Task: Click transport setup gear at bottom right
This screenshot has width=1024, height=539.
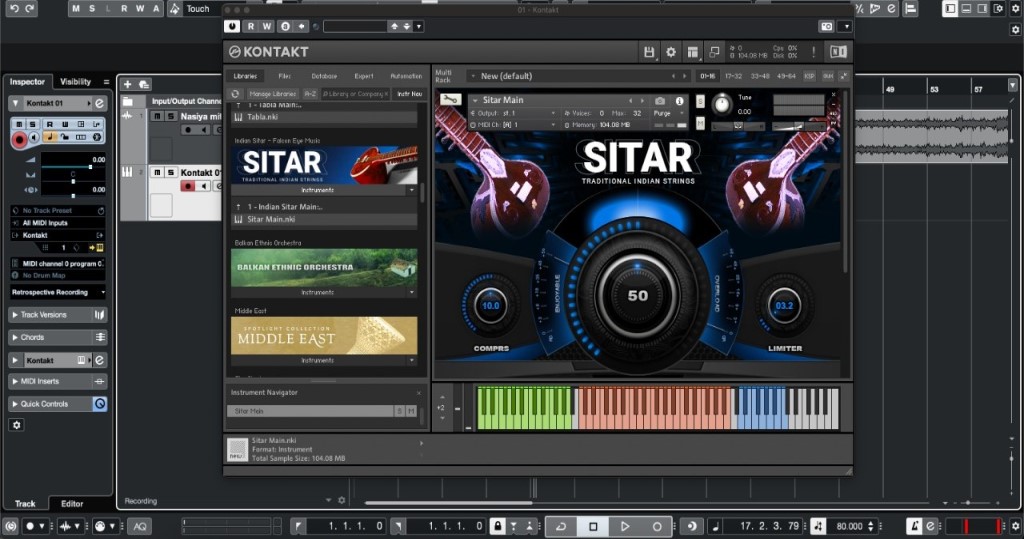Action: (x=1015, y=526)
